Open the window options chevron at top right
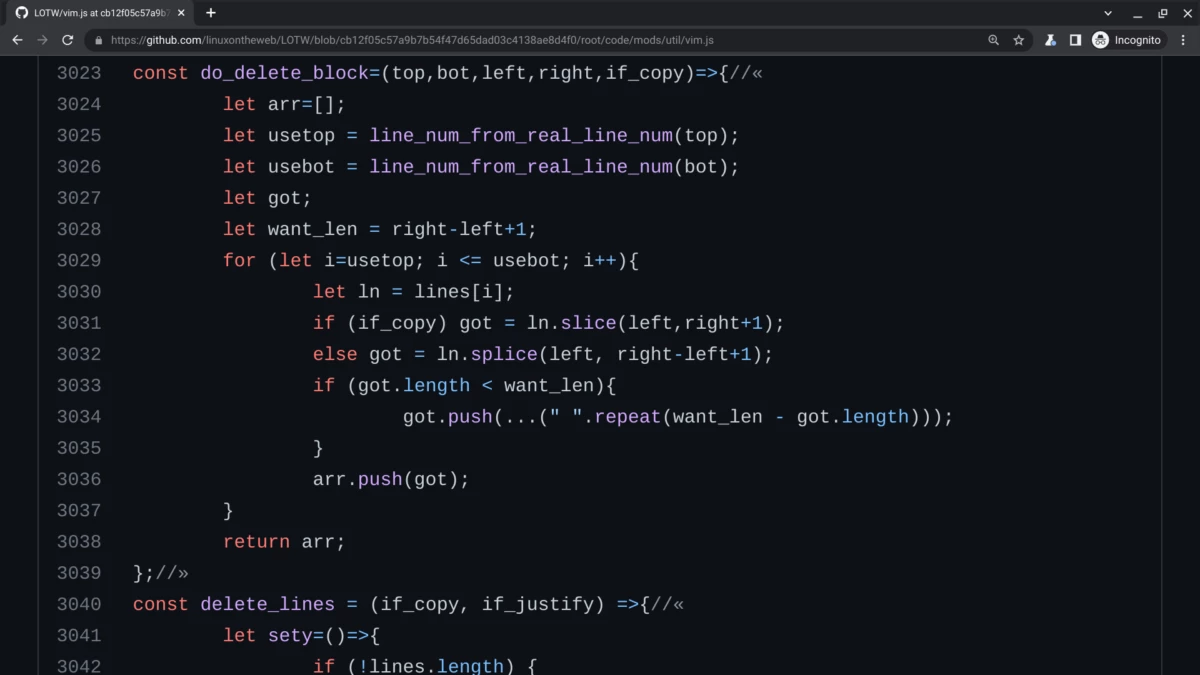Image resolution: width=1200 pixels, height=675 pixels. tap(1110, 13)
